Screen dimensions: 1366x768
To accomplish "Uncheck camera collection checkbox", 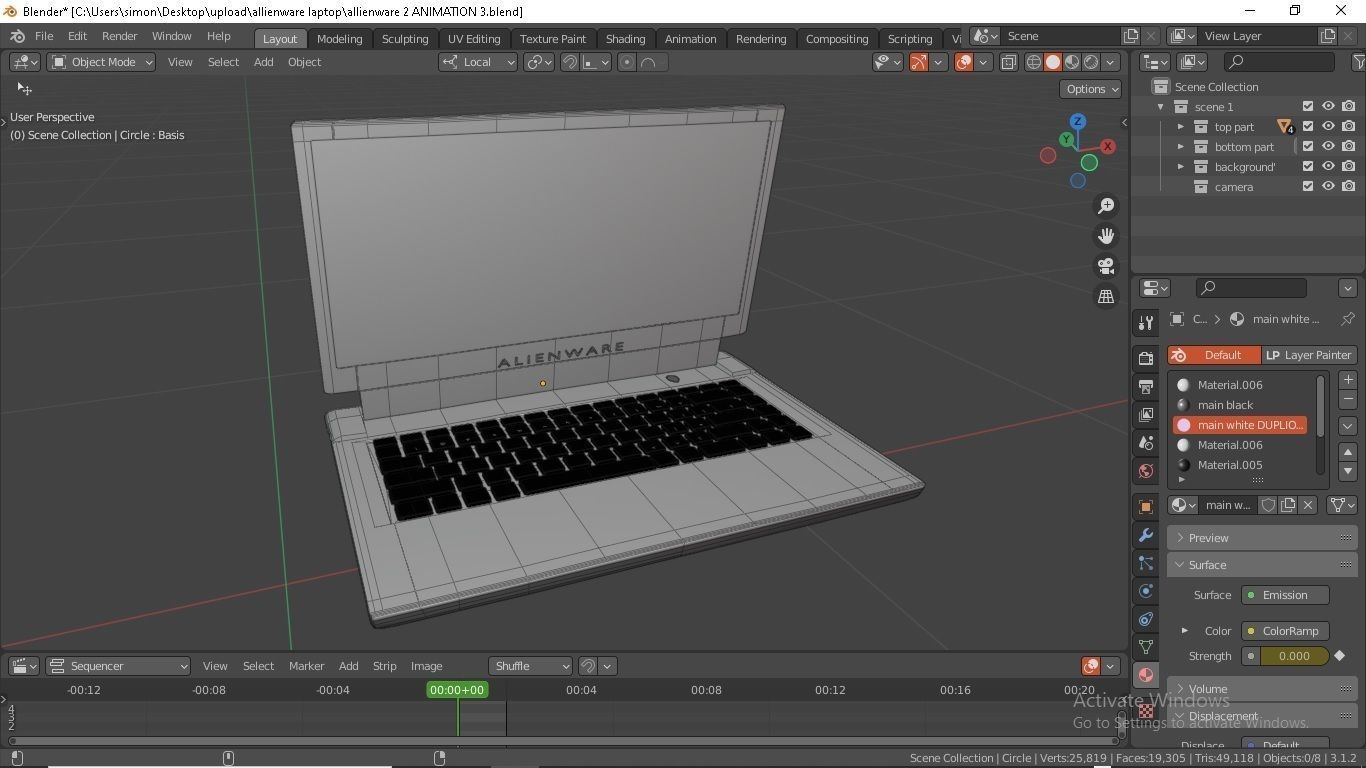I will pyautogui.click(x=1308, y=186).
